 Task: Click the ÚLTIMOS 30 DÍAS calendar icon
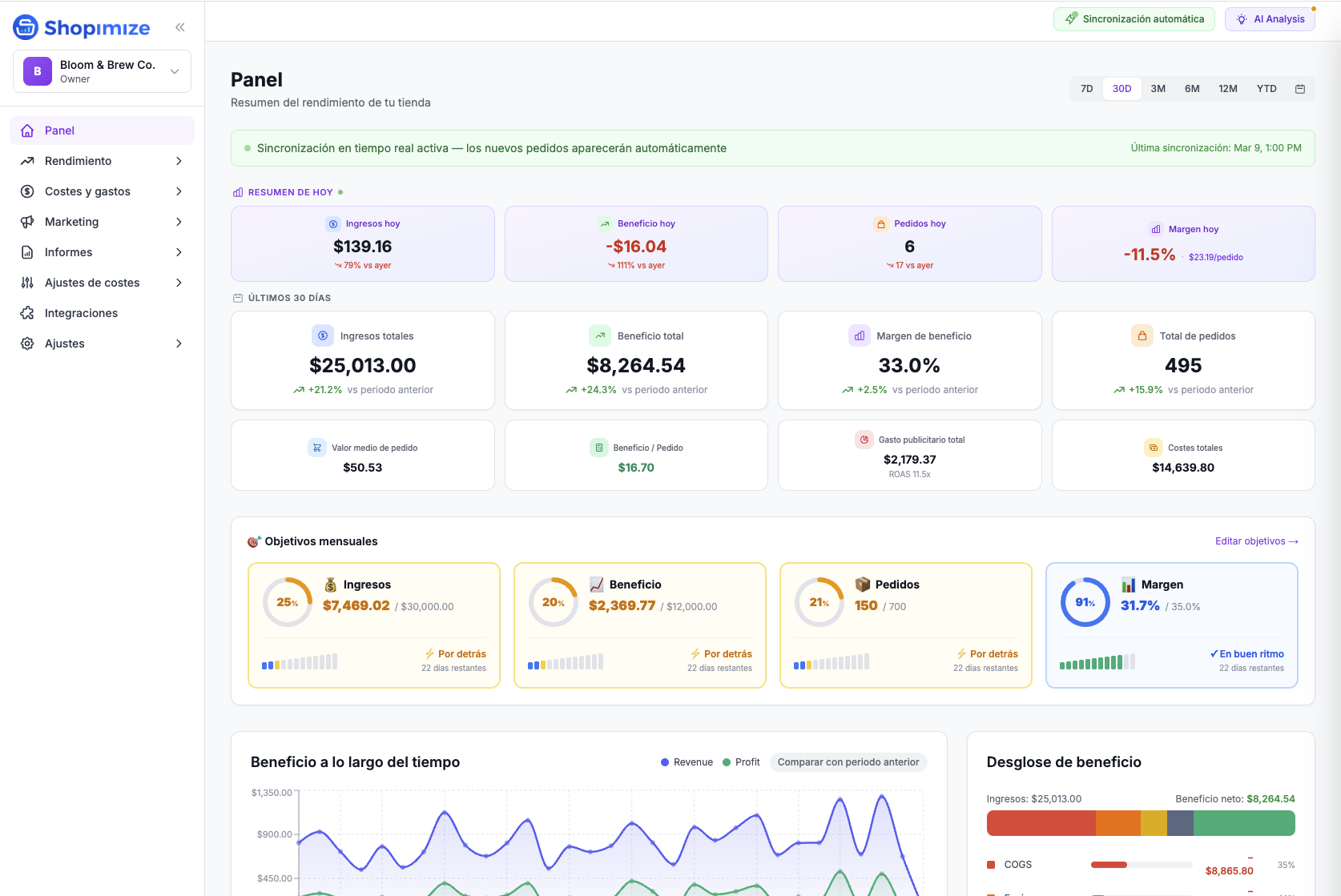238,298
